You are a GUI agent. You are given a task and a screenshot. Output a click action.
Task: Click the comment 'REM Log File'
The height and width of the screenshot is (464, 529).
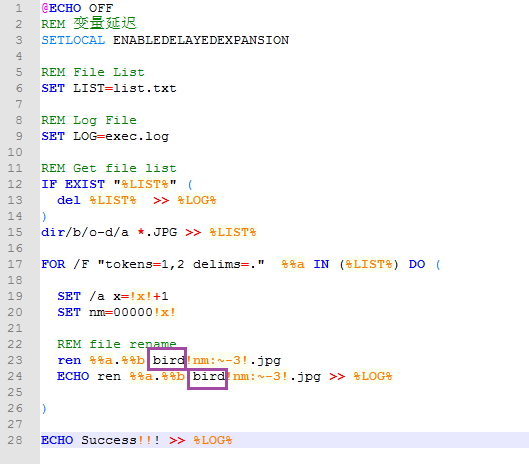coord(89,120)
